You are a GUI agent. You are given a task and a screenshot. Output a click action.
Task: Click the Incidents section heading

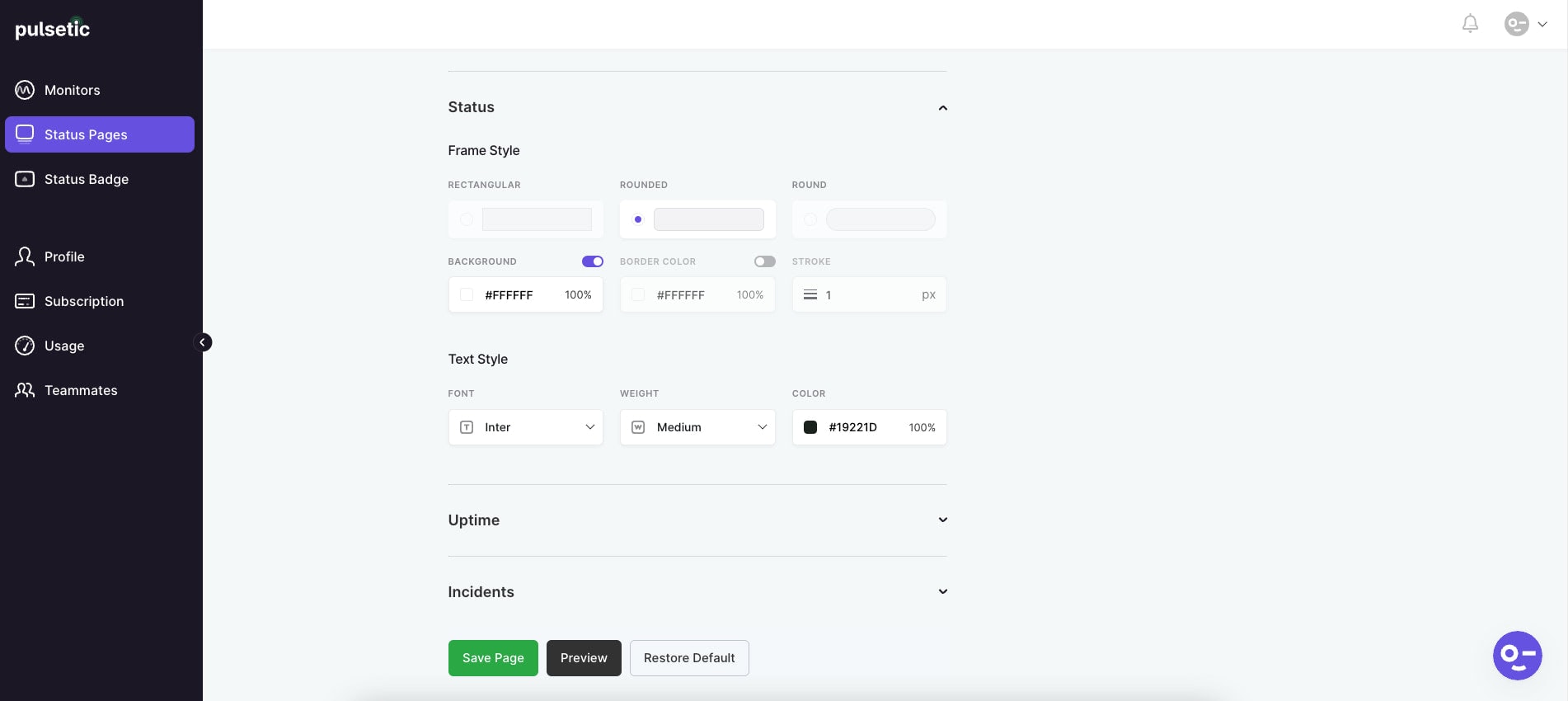(x=481, y=591)
